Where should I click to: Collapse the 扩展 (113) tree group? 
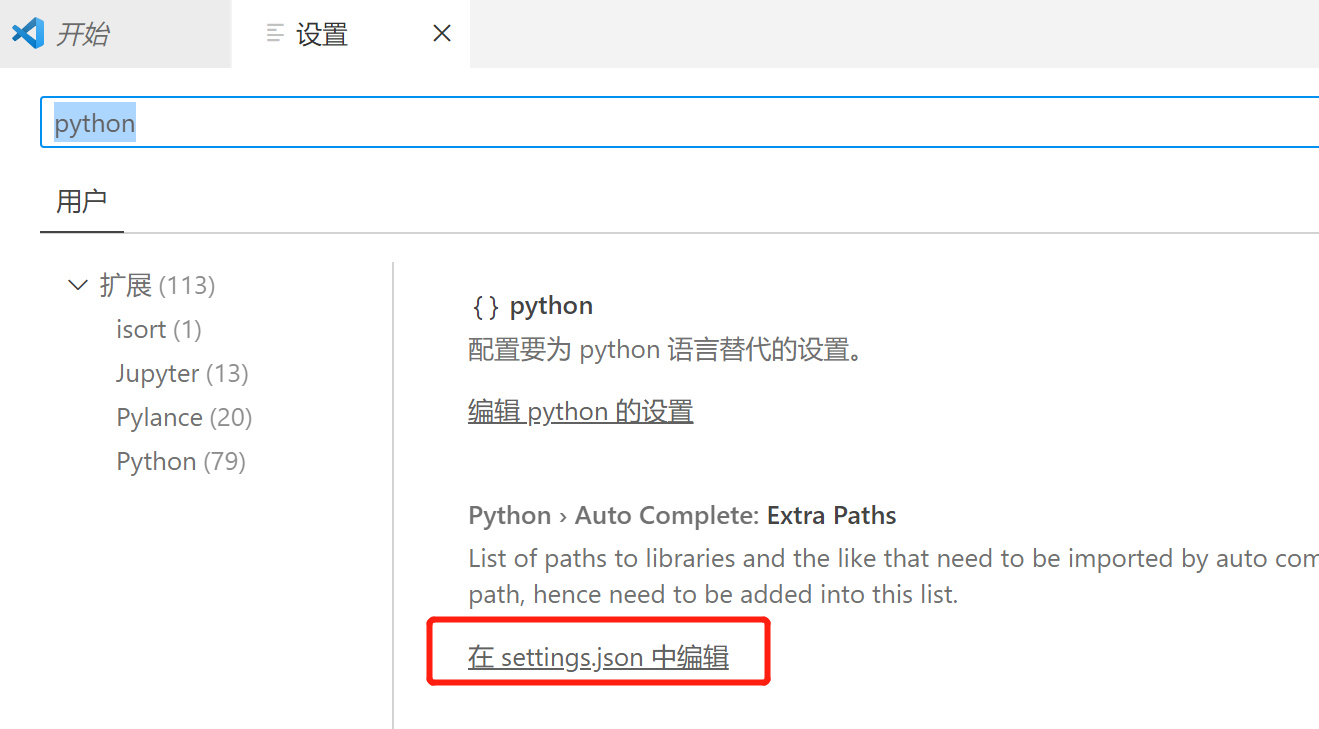pos(77,285)
